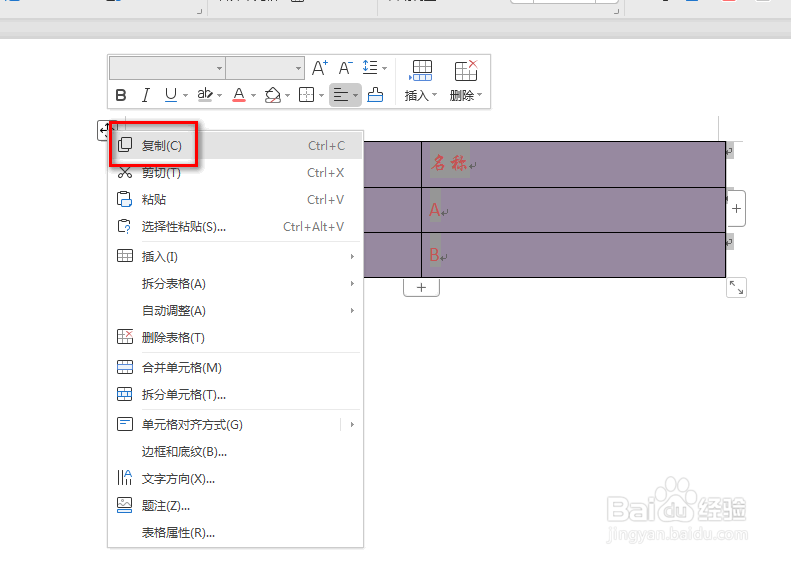Image resolution: width=791 pixels, height=561 pixels.
Task: Toggle bold formatting in mini toolbar
Action: (121, 95)
